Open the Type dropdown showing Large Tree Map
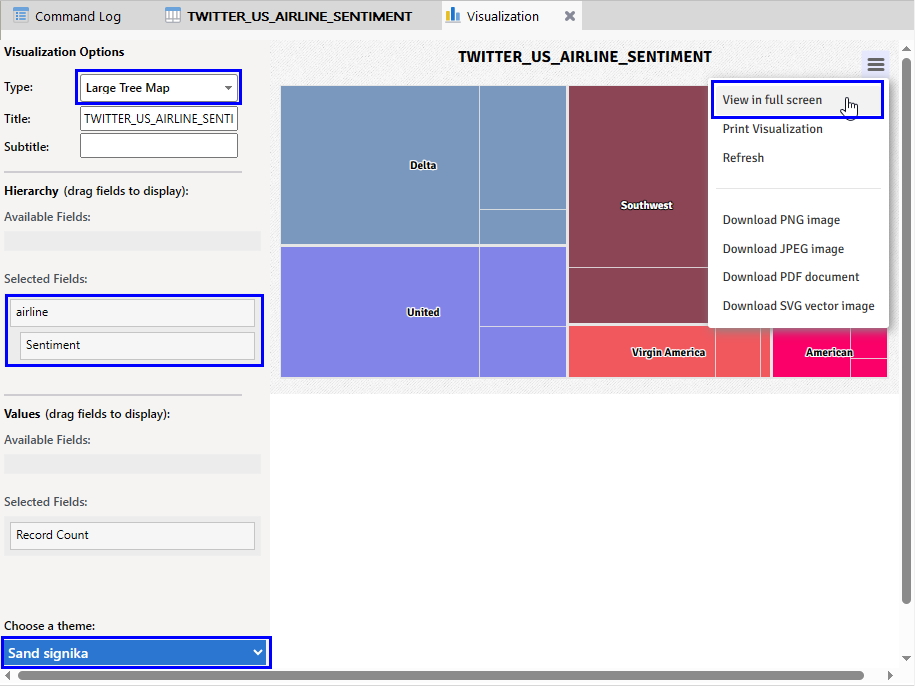Viewport: 915px width, 686px height. coord(159,88)
